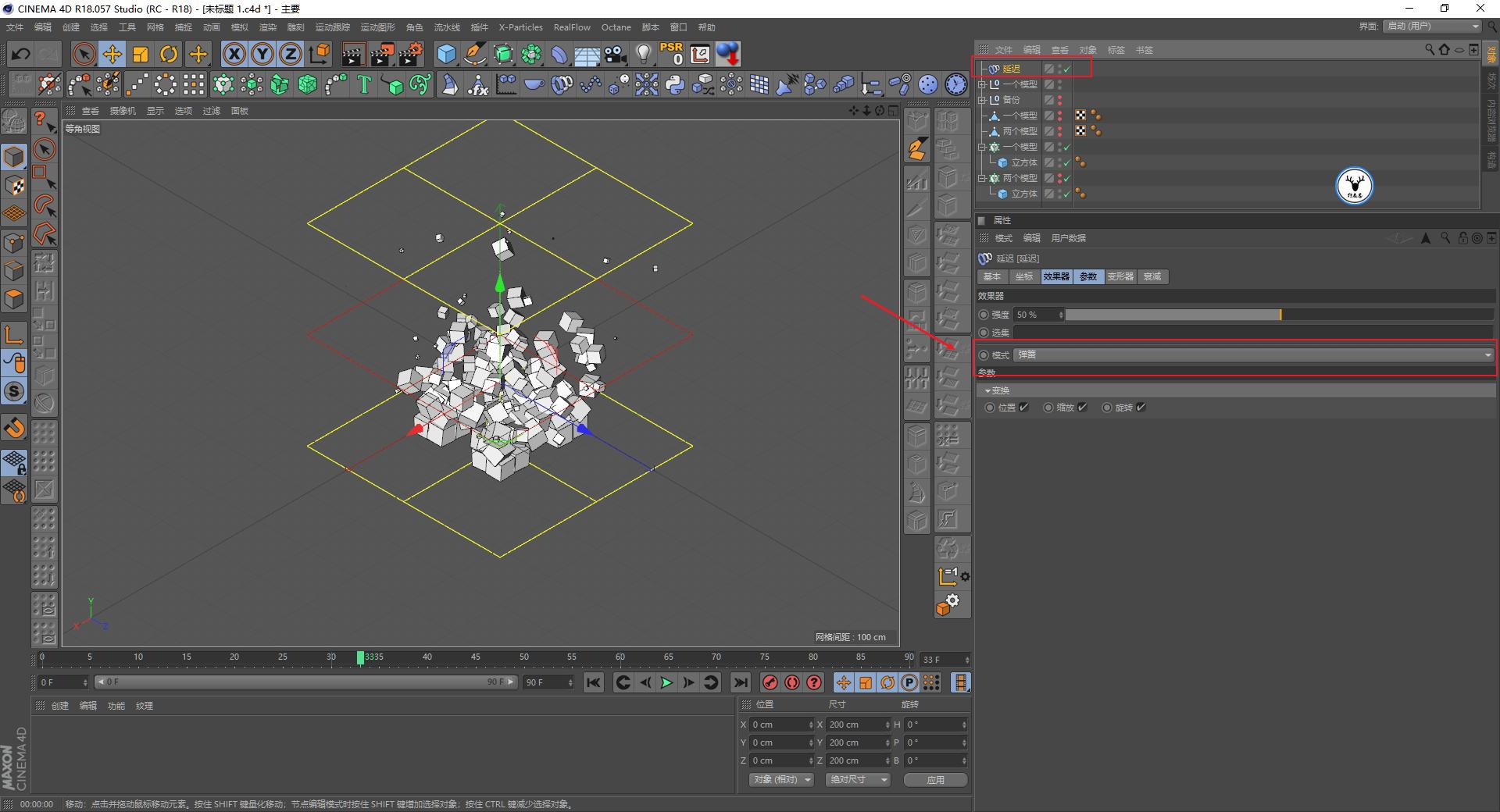Play the animation forward
The image size is (1500, 812).
(x=666, y=683)
